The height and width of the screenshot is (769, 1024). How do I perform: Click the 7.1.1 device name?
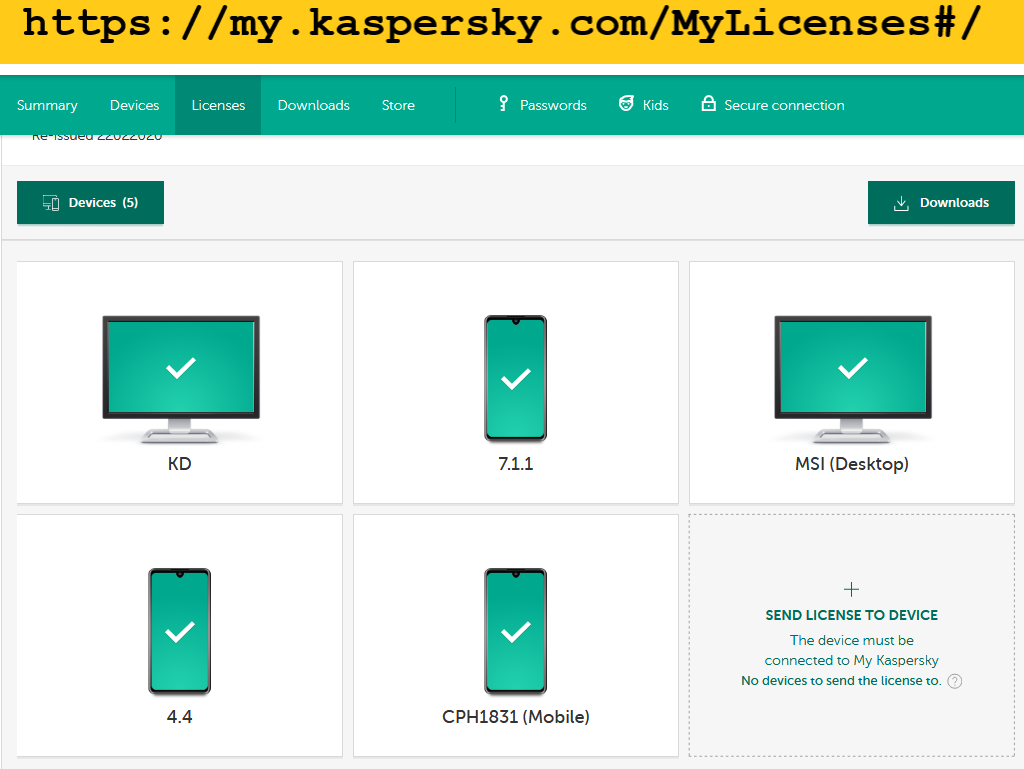(x=515, y=463)
